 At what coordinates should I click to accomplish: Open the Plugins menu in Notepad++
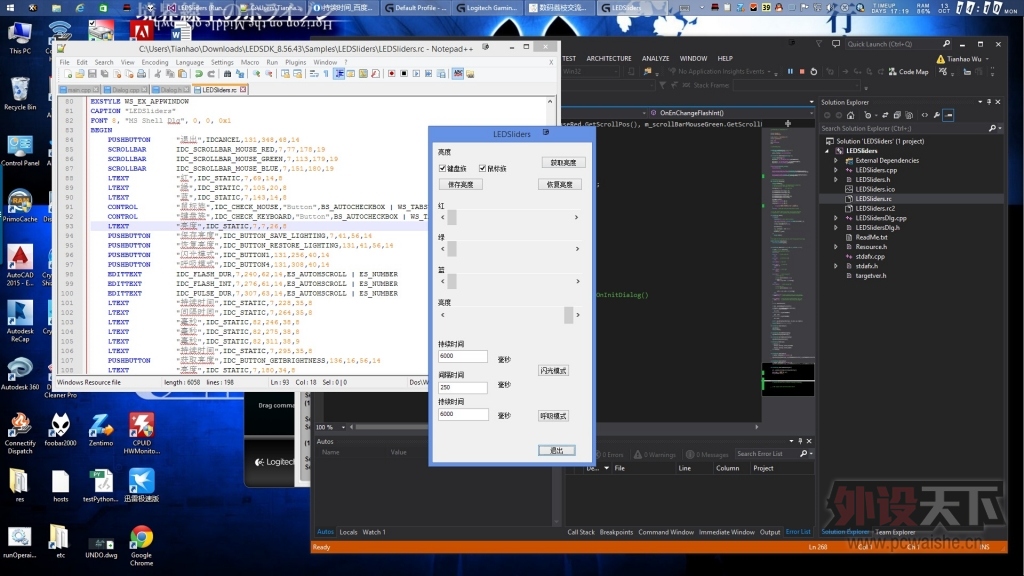click(295, 62)
